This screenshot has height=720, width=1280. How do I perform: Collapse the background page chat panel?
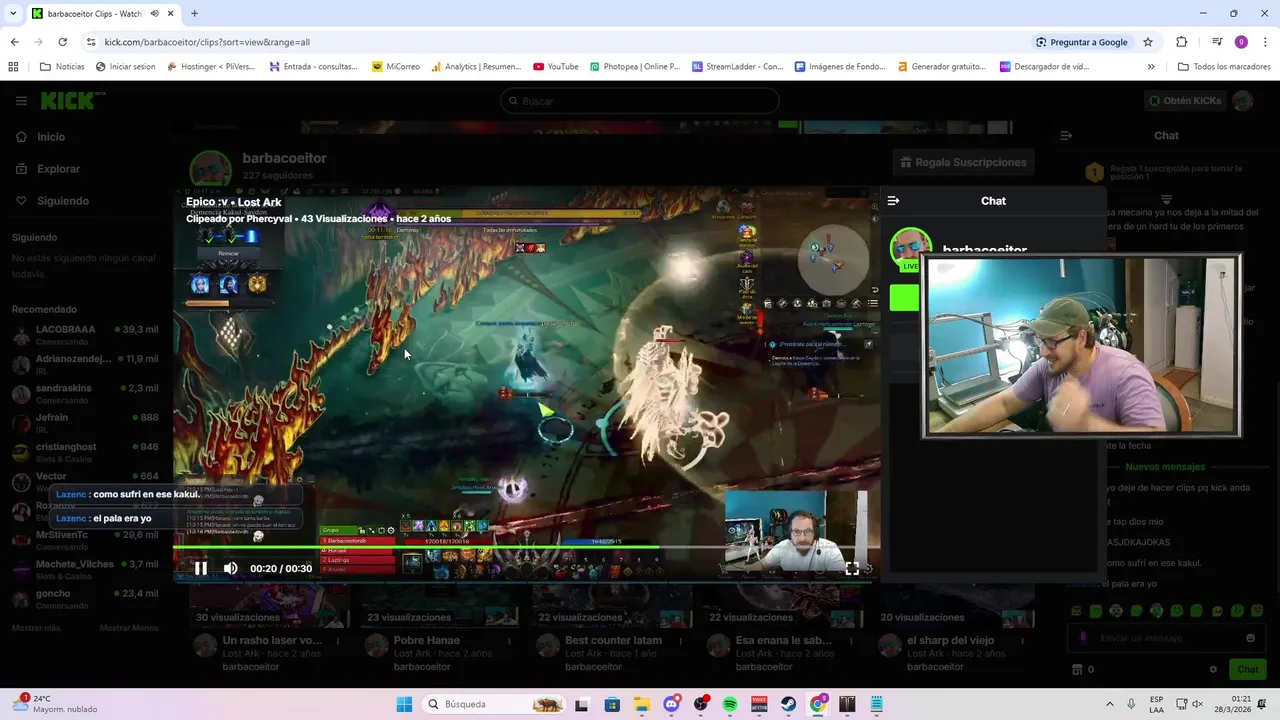click(x=1066, y=135)
